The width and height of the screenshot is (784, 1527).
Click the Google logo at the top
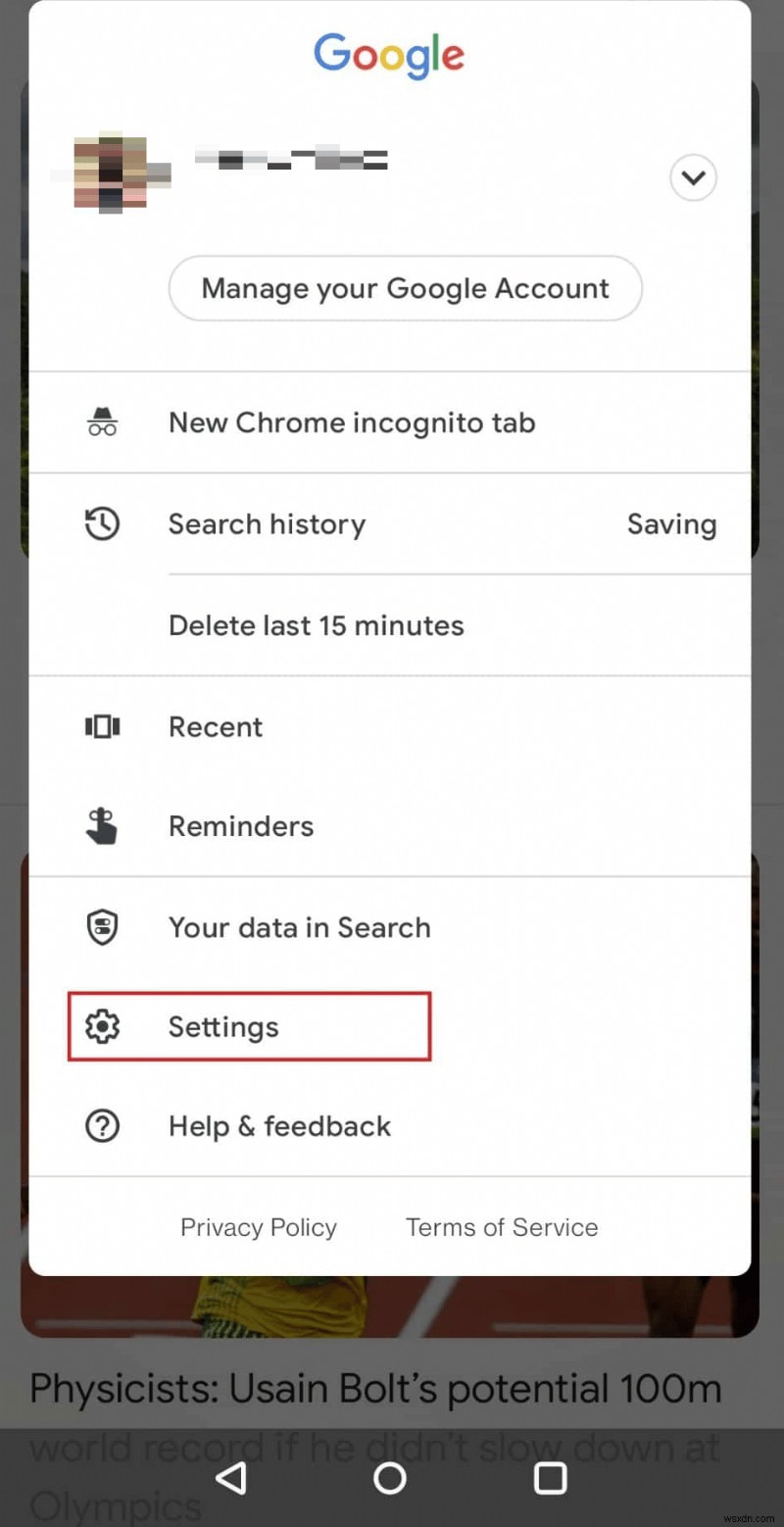pos(389,56)
